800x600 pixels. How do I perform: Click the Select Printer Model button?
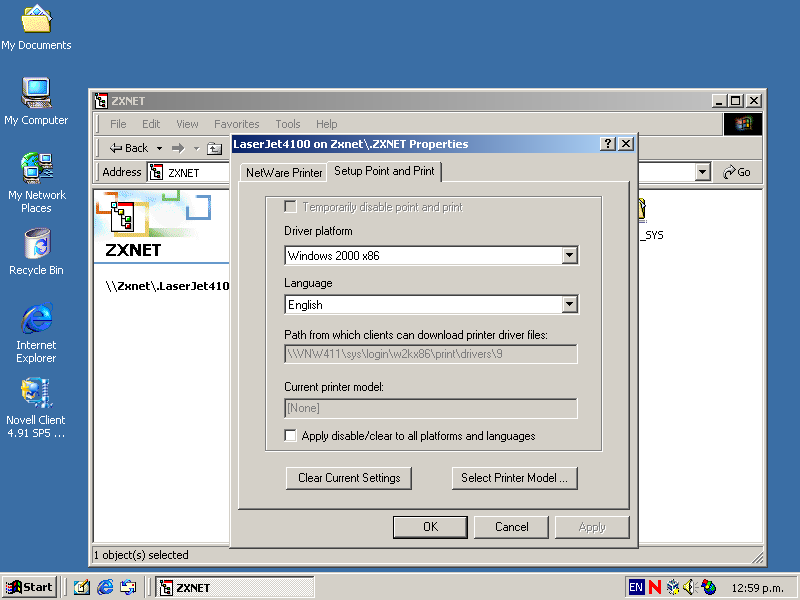(x=514, y=478)
